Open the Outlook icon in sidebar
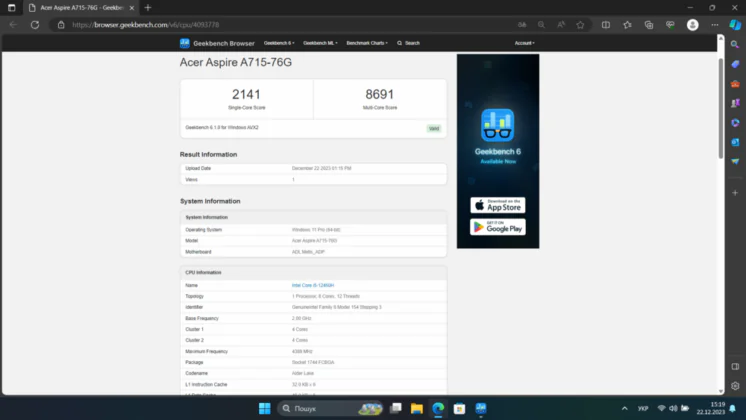746x420 pixels. pyautogui.click(x=735, y=142)
